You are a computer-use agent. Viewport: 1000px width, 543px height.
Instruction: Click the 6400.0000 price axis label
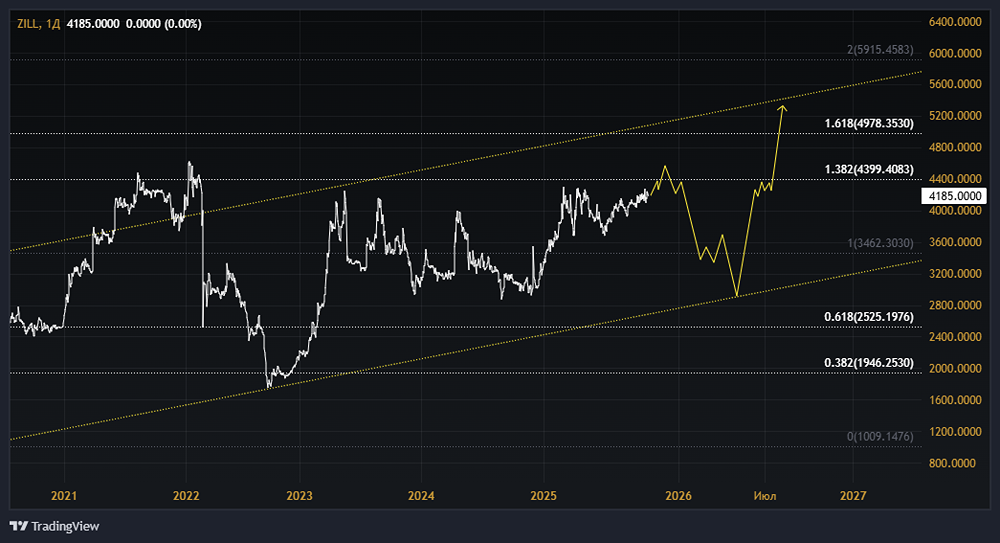click(x=955, y=22)
